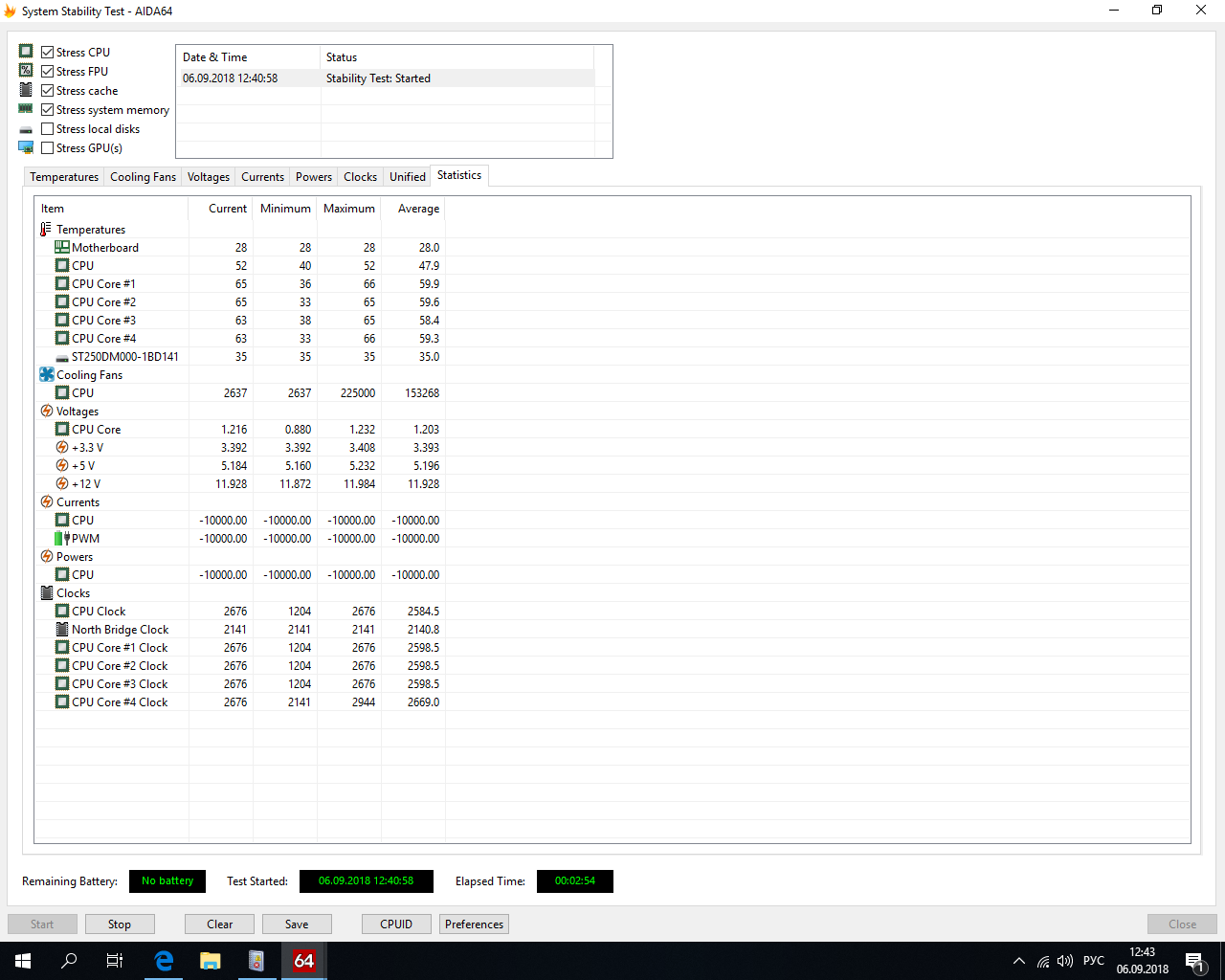Uncheck the Stress FPU checkbox
This screenshot has width=1225, height=980.
(47, 71)
